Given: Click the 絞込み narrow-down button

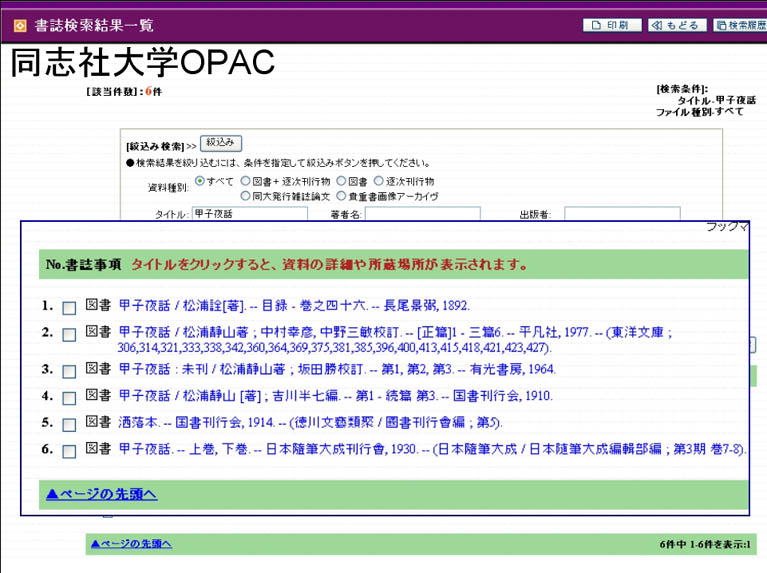Looking at the screenshot, I should point(221,143).
